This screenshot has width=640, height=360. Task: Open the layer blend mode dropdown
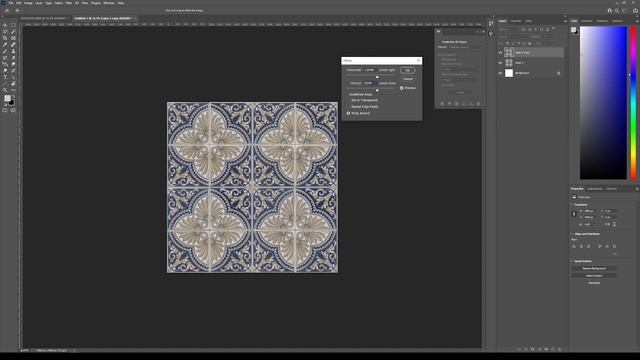512,36
